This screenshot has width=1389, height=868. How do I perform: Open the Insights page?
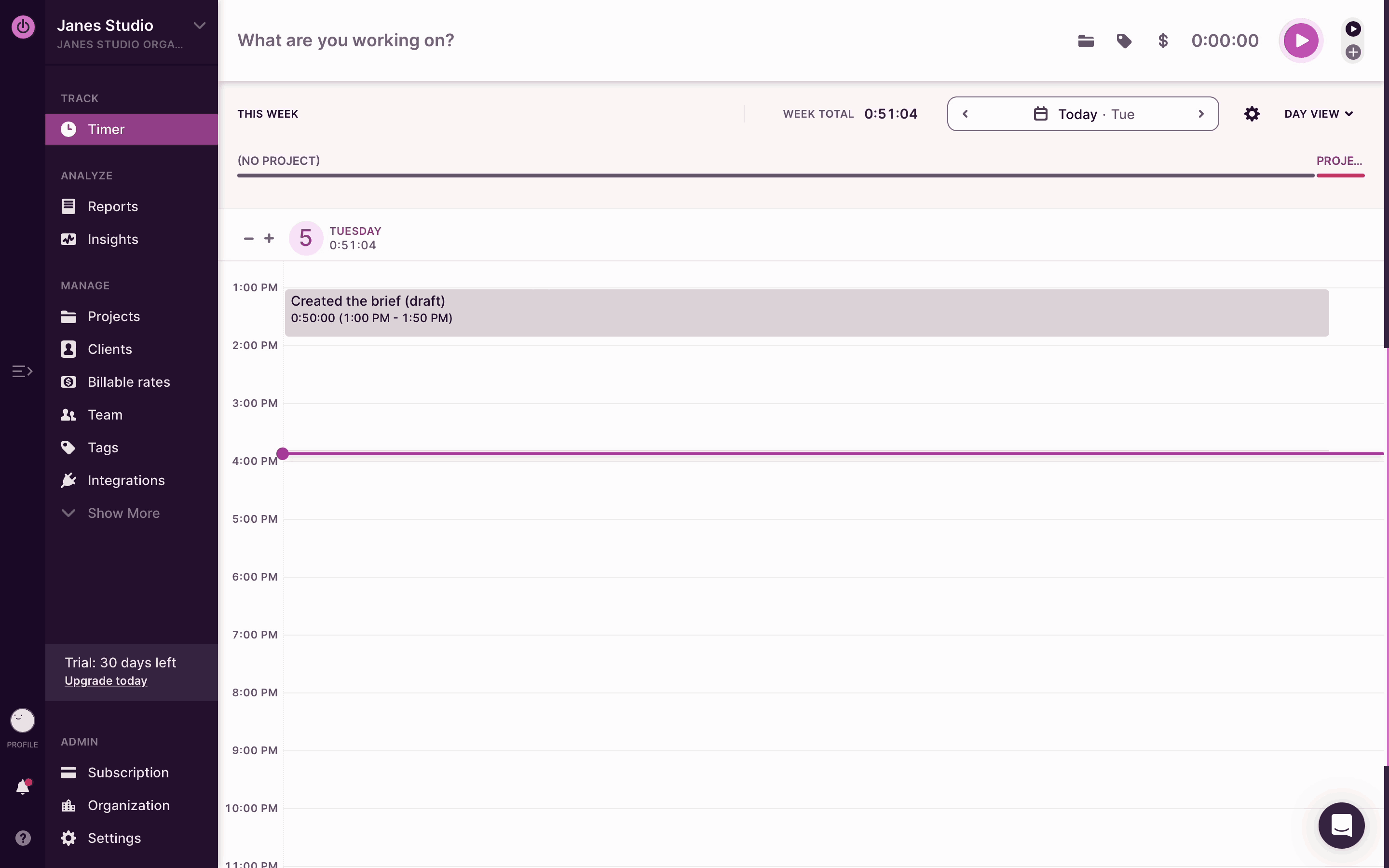coord(112,239)
